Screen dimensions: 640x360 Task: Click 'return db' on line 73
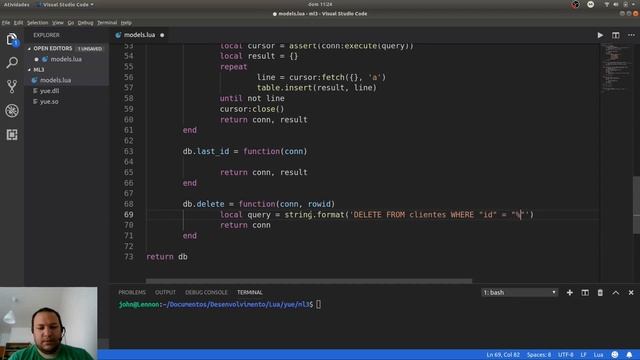[x=167, y=257]
